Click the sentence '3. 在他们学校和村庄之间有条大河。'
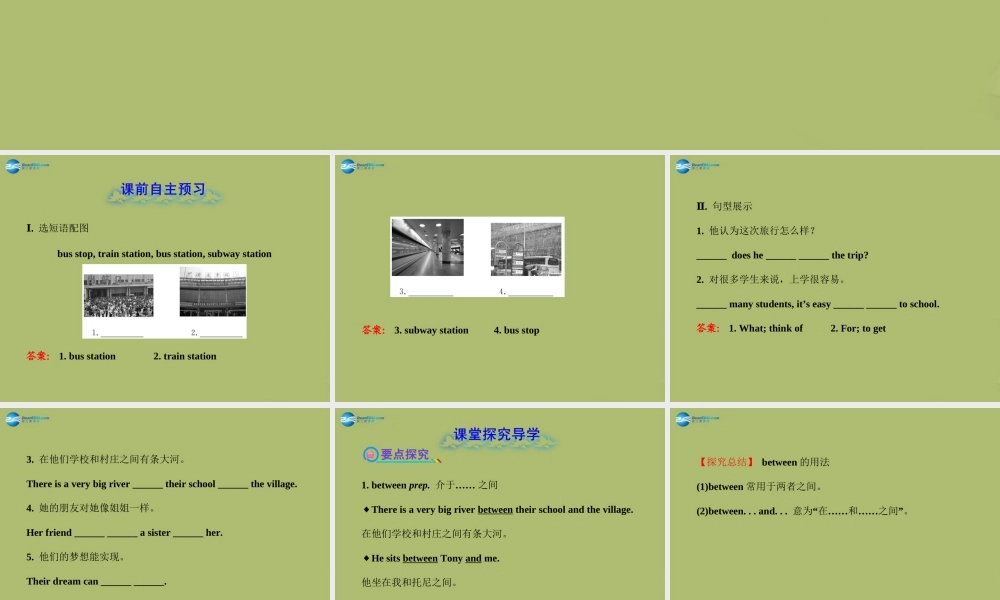The height and width of the screenshot is (600, 1000). coord(107,459)
